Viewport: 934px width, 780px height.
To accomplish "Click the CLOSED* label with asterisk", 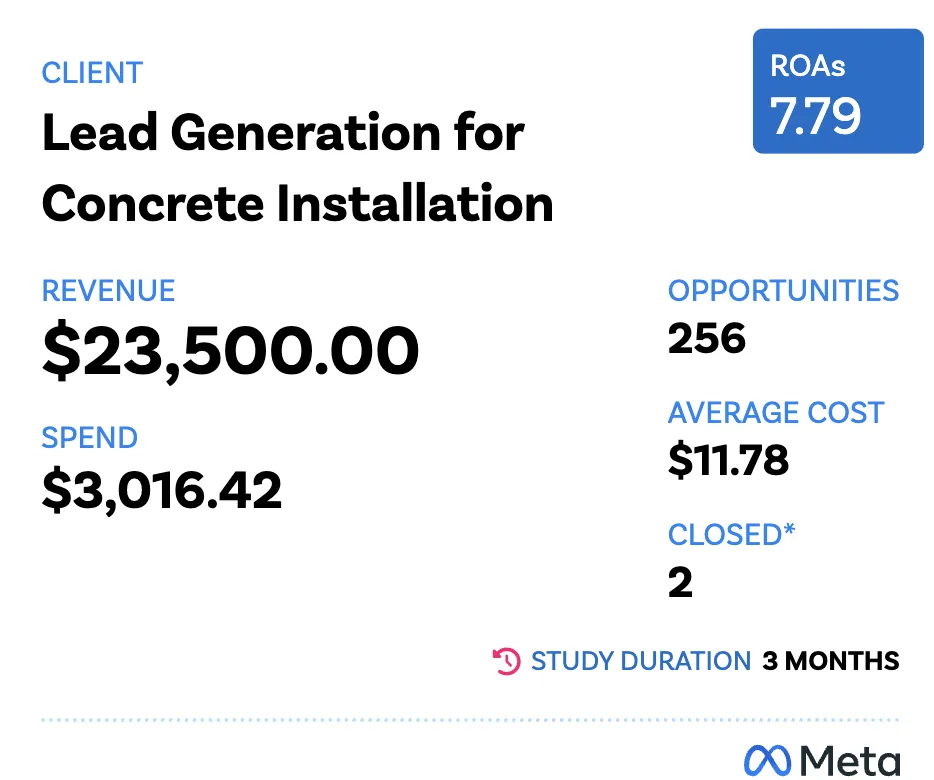I will (x=731, y=534).
